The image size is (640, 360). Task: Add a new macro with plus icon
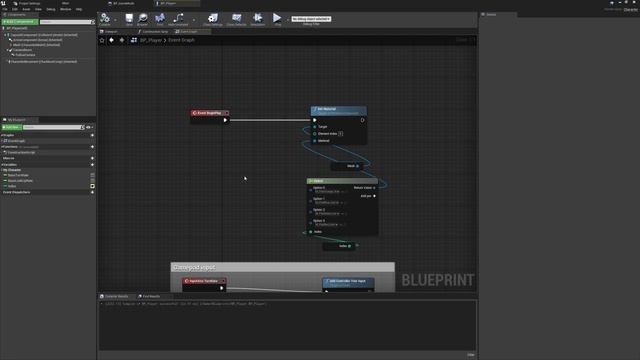point(92,158)
